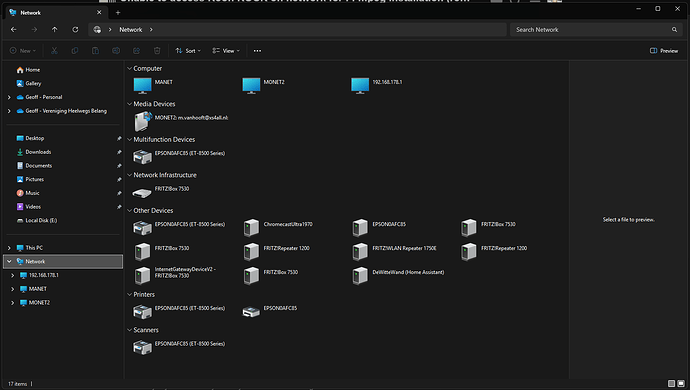Switch to large thumbnails view in the status bar
The width and height of the screenshot is (690, 390).
[x=681, y=383]
